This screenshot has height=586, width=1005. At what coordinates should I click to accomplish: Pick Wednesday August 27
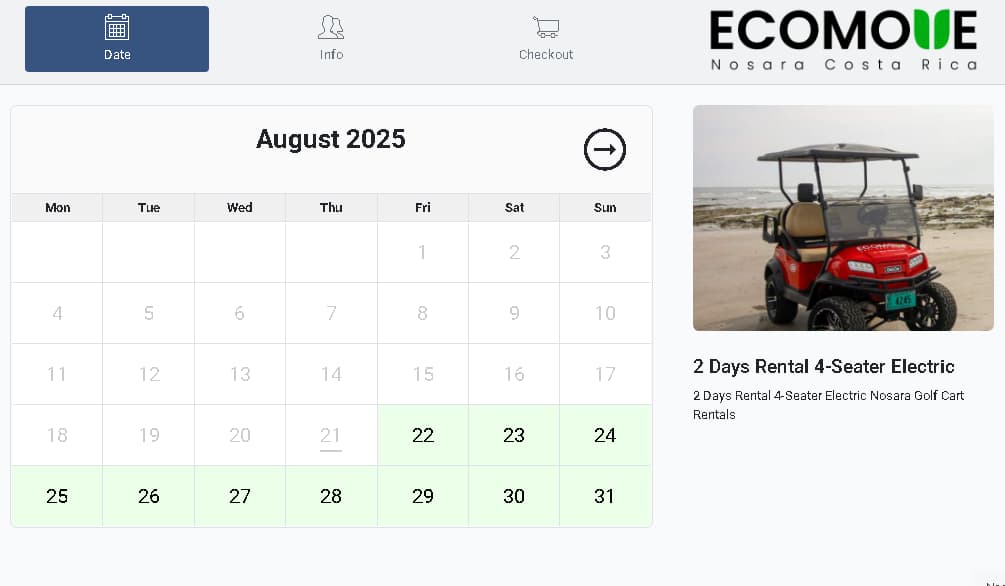[x=240, y=496]
